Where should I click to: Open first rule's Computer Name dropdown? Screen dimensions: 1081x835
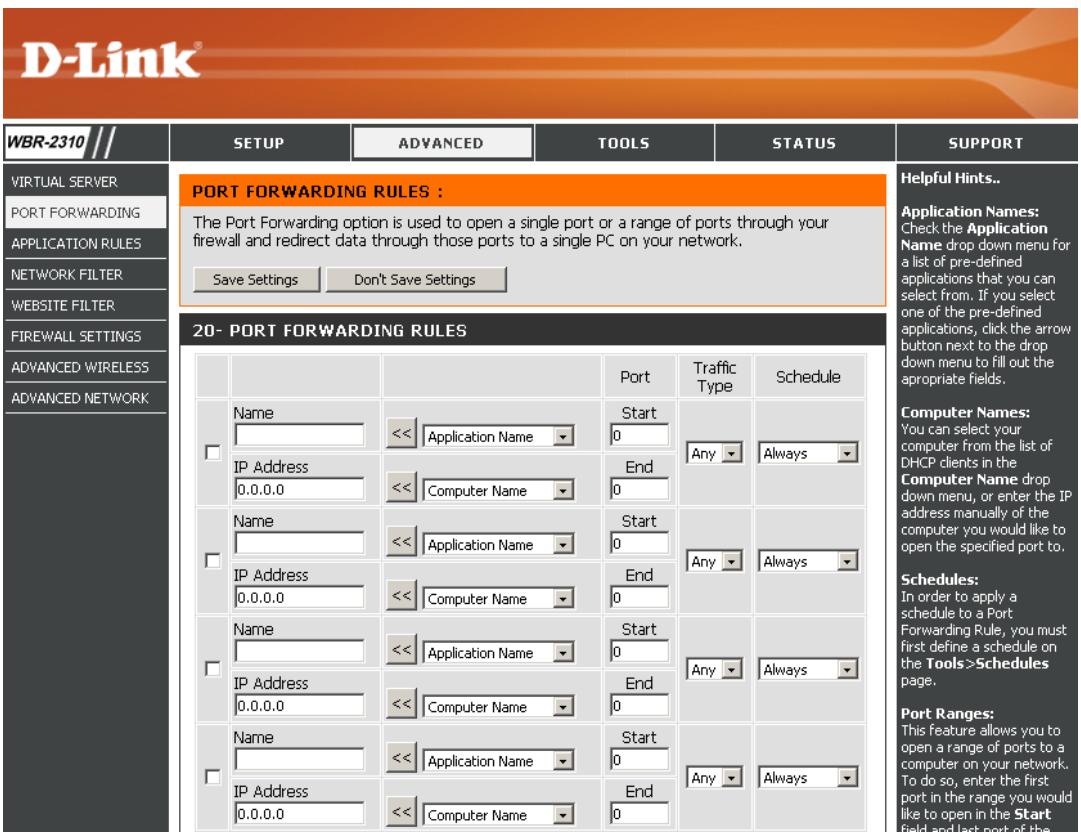pos(498,490)
